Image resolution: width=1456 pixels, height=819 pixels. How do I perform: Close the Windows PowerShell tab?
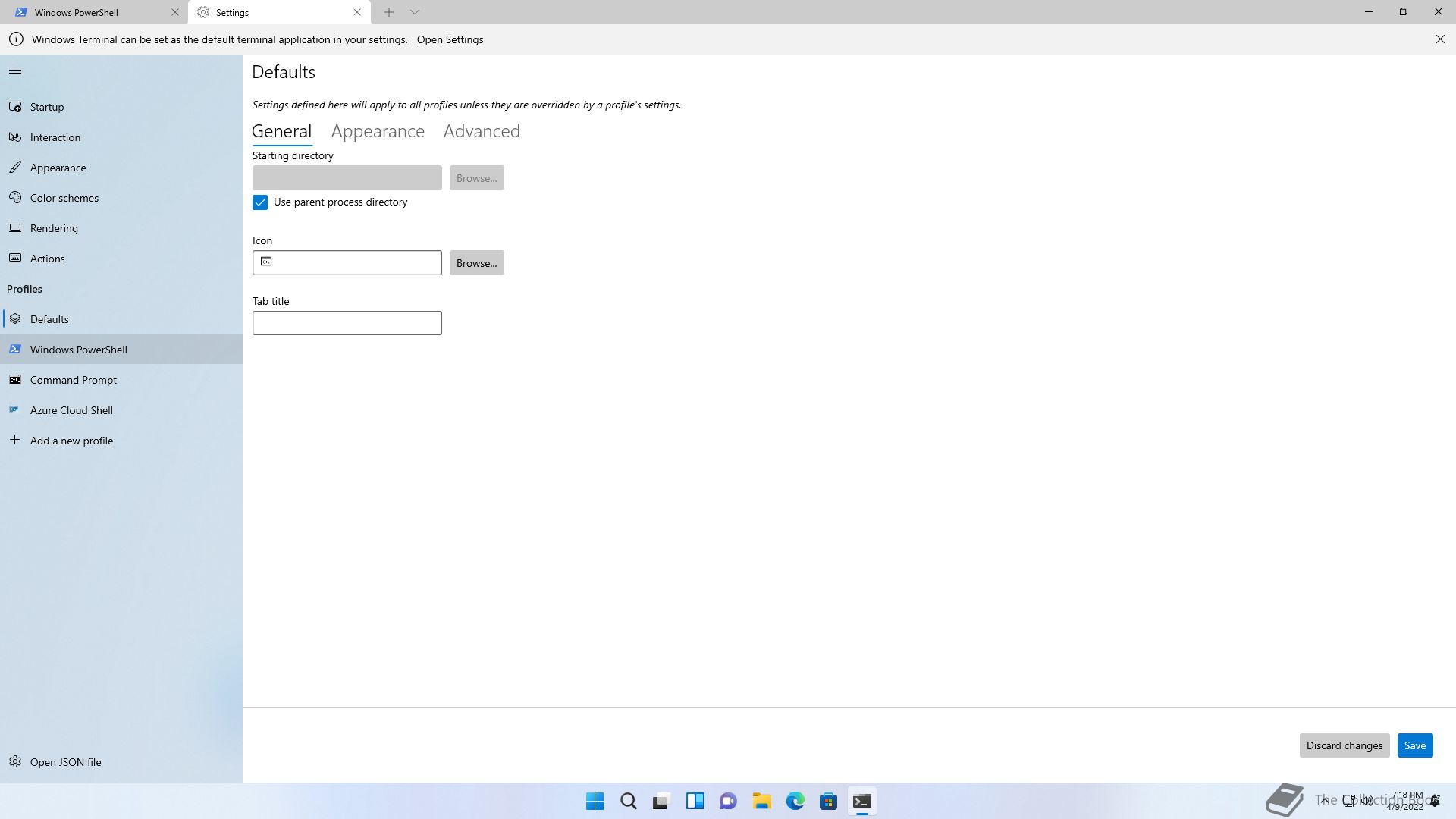point(175,12)
